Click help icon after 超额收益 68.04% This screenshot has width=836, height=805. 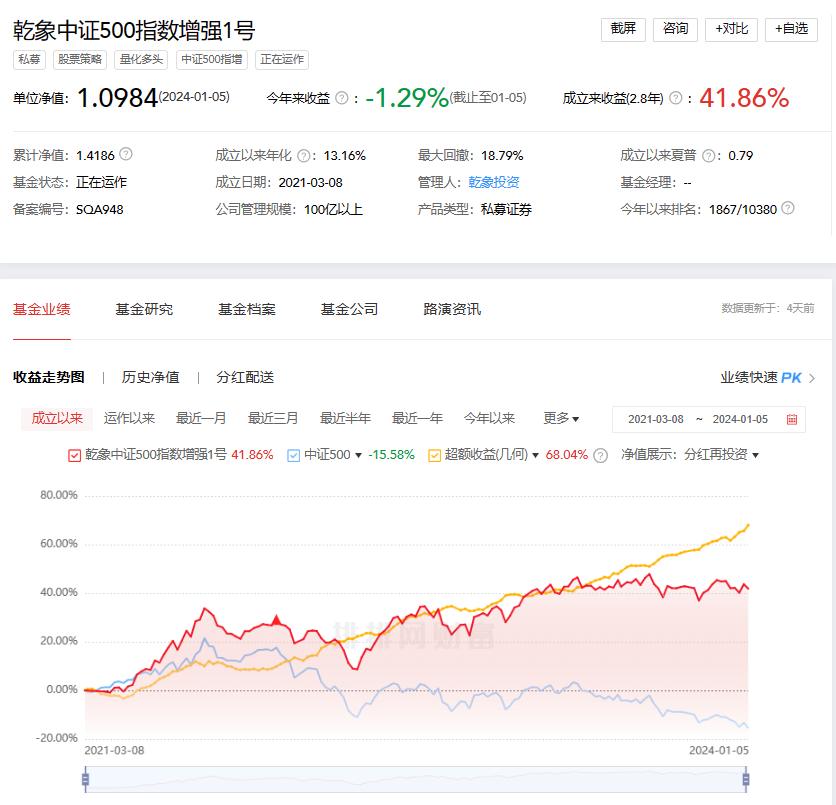(600, 455)
